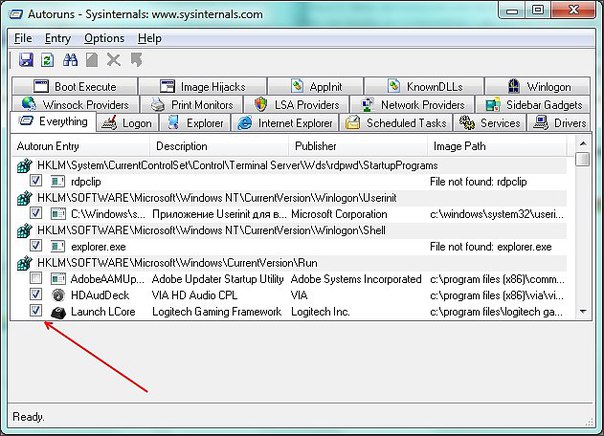Image resolution: width=604 pixels, height=436 pixels.
Task: Open the Entry menu
Action: coord(58,38)
